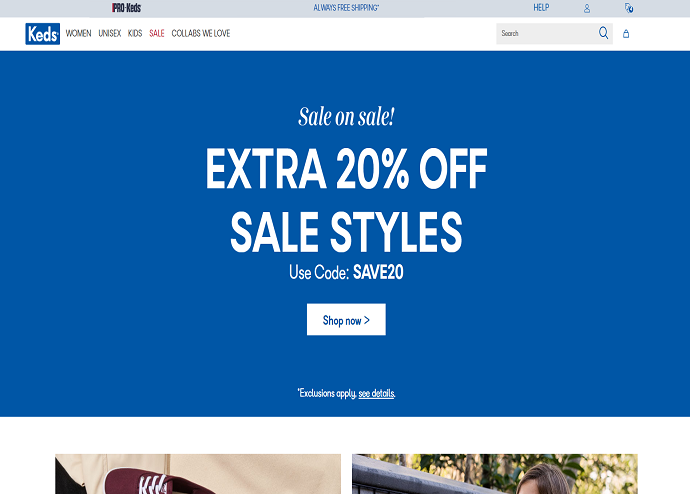The width and height of the screenshot is (690, 494).
Task: Click the SAVE20 promo code text
Action: tap(378, 272)
